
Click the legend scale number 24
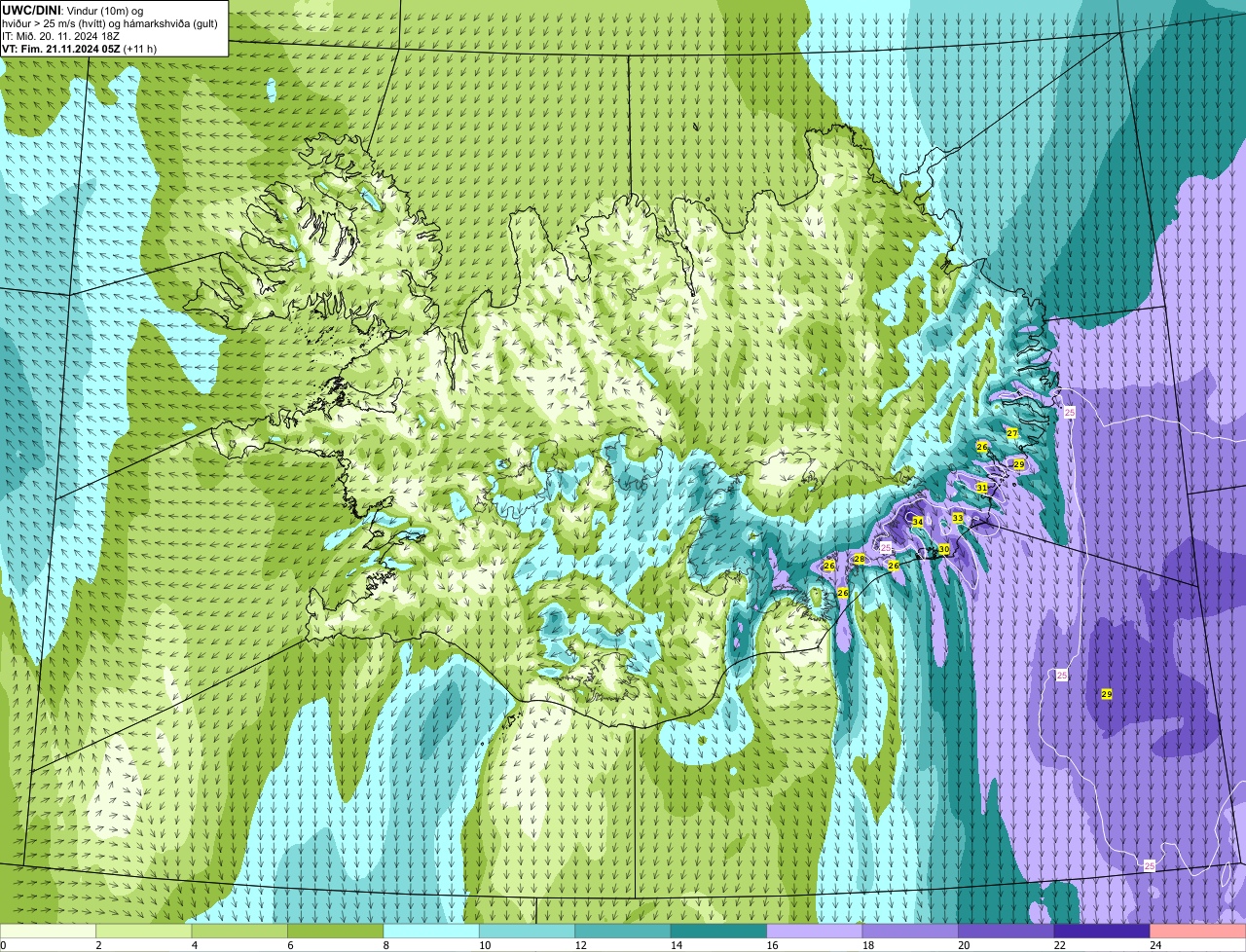tap(1154, 945)
